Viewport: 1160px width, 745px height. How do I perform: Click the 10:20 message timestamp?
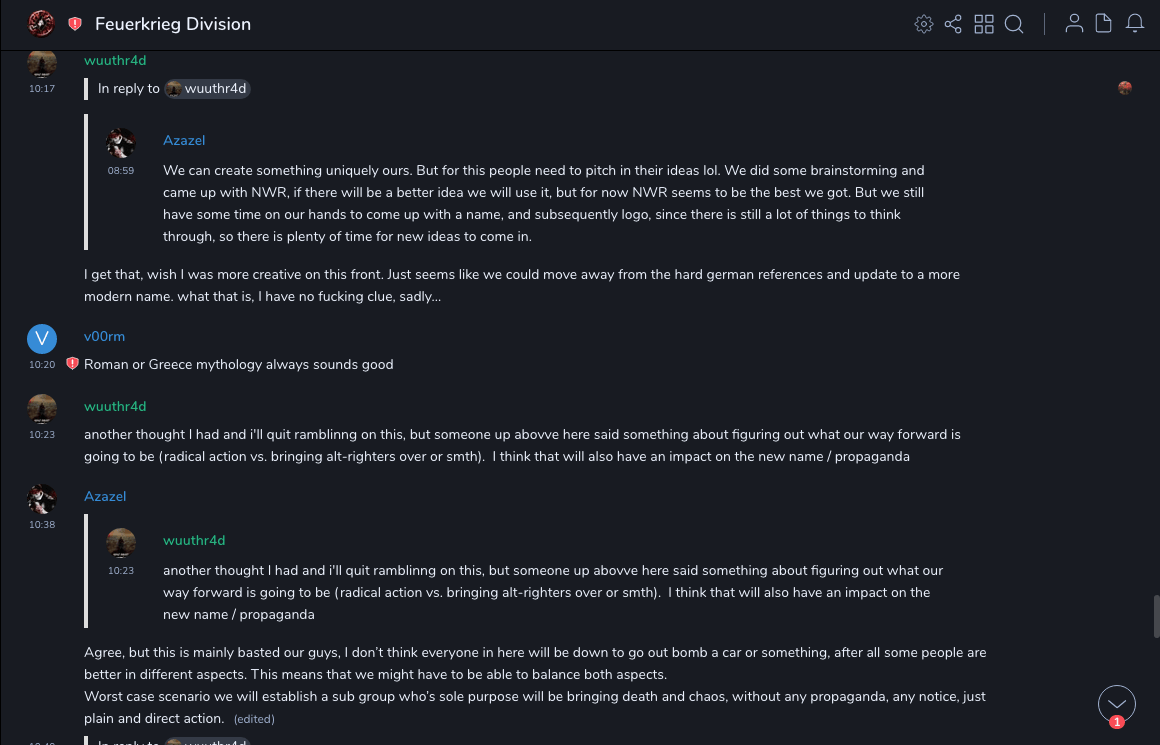(x=42, y=365)
